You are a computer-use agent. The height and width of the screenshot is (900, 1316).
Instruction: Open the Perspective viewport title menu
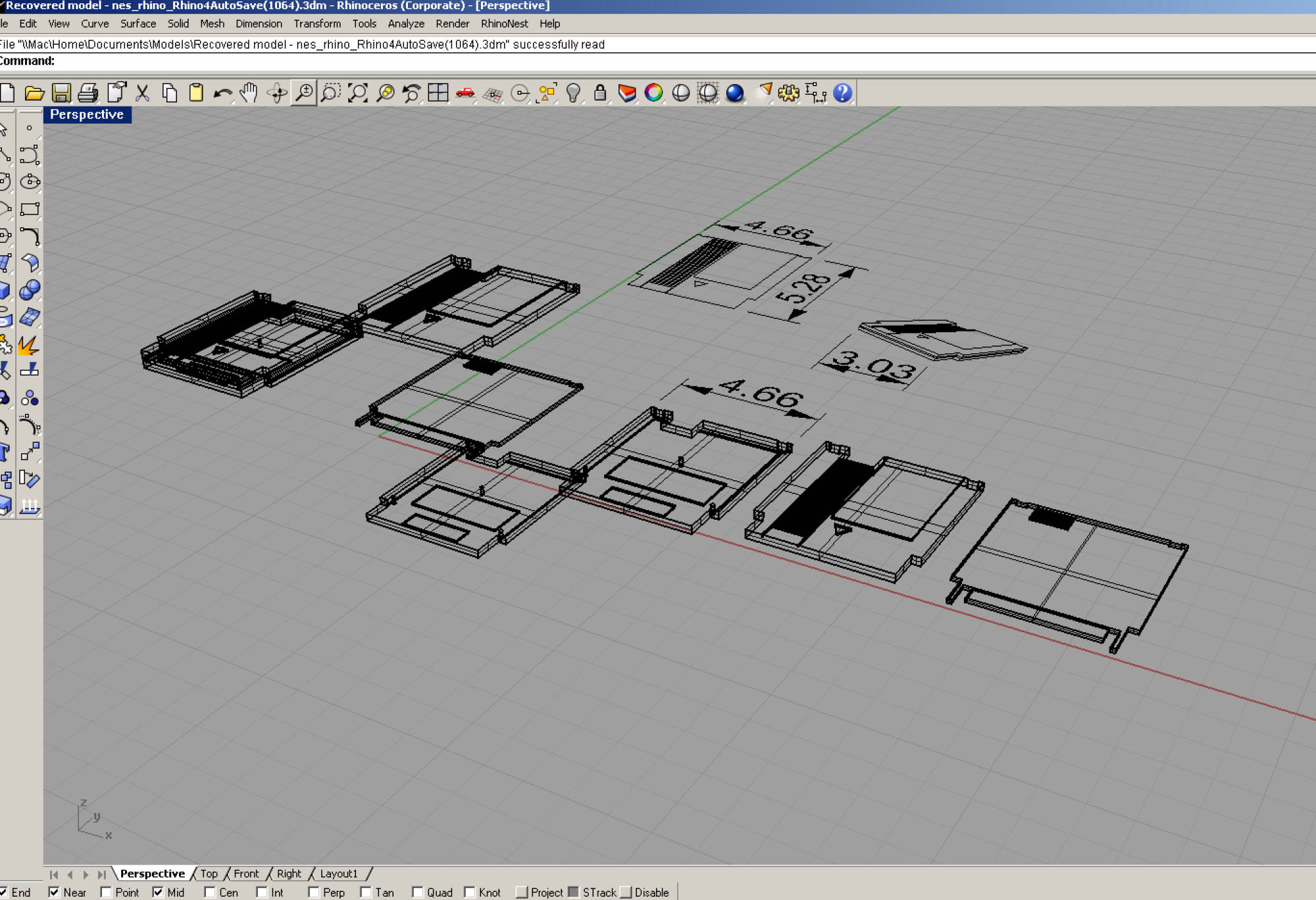point(87,114)
